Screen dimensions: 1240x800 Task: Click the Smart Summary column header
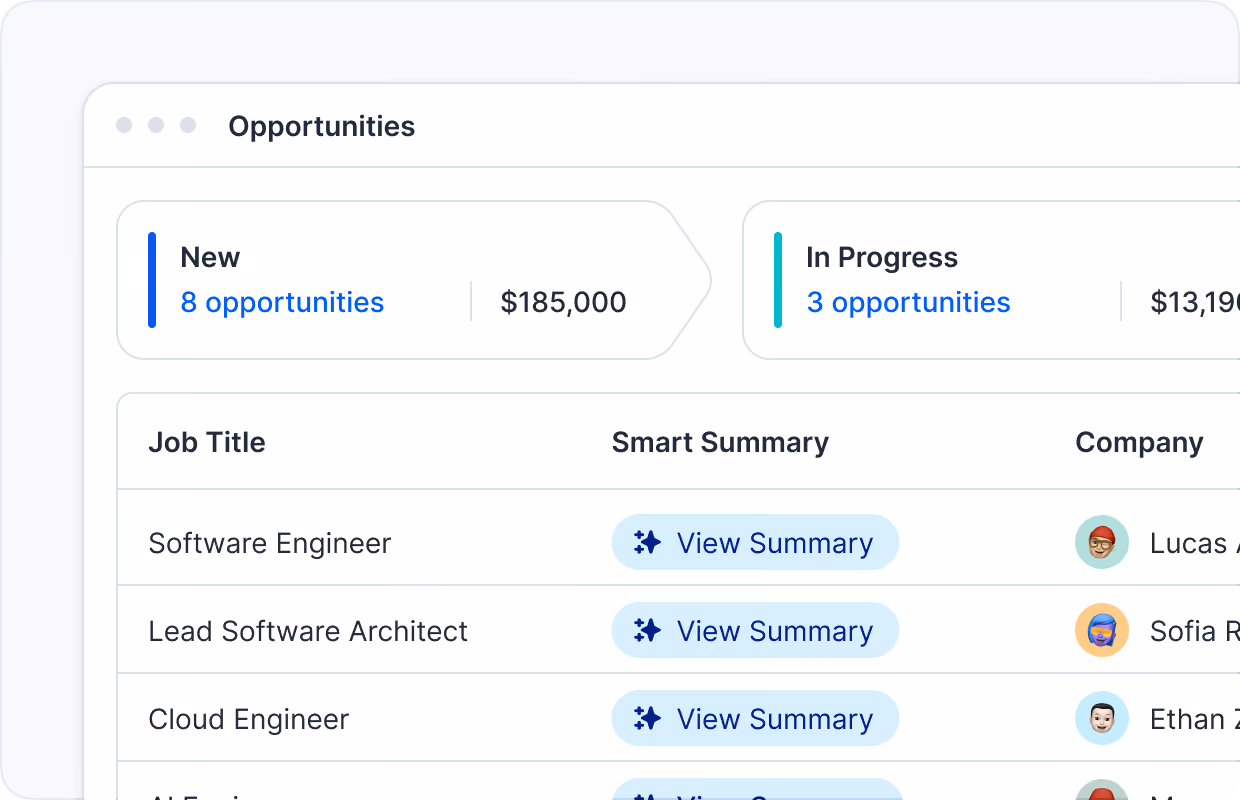tap(720, 443)
